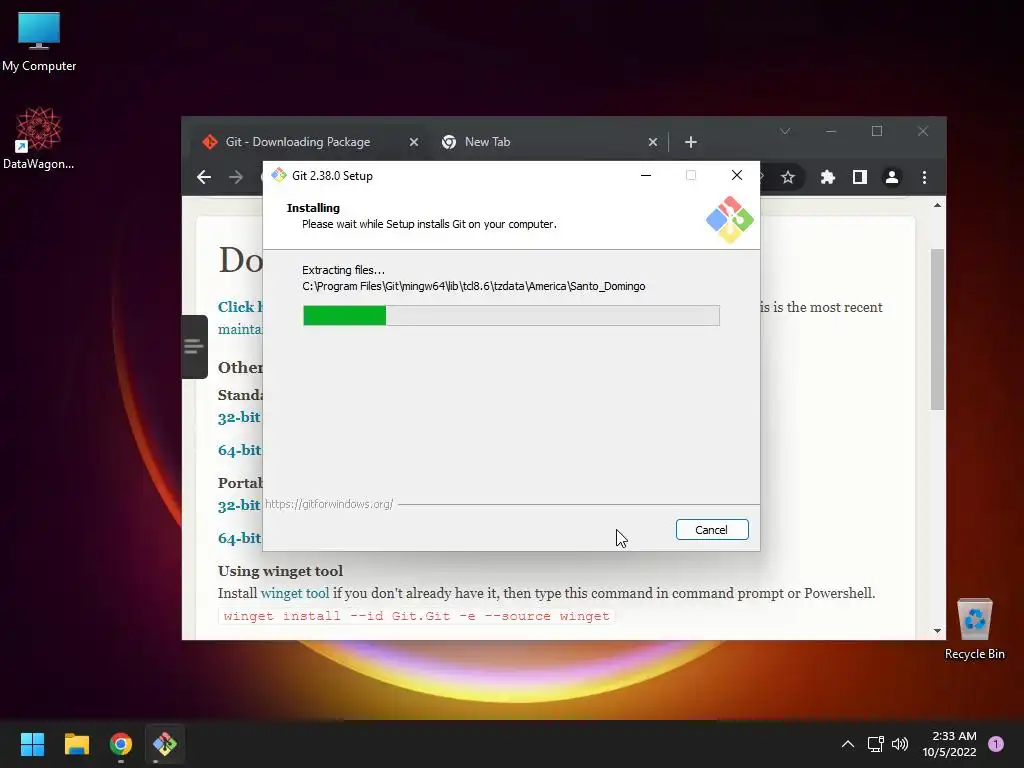Open the first 64-bit link on the Git page

(x=239, y=450)
